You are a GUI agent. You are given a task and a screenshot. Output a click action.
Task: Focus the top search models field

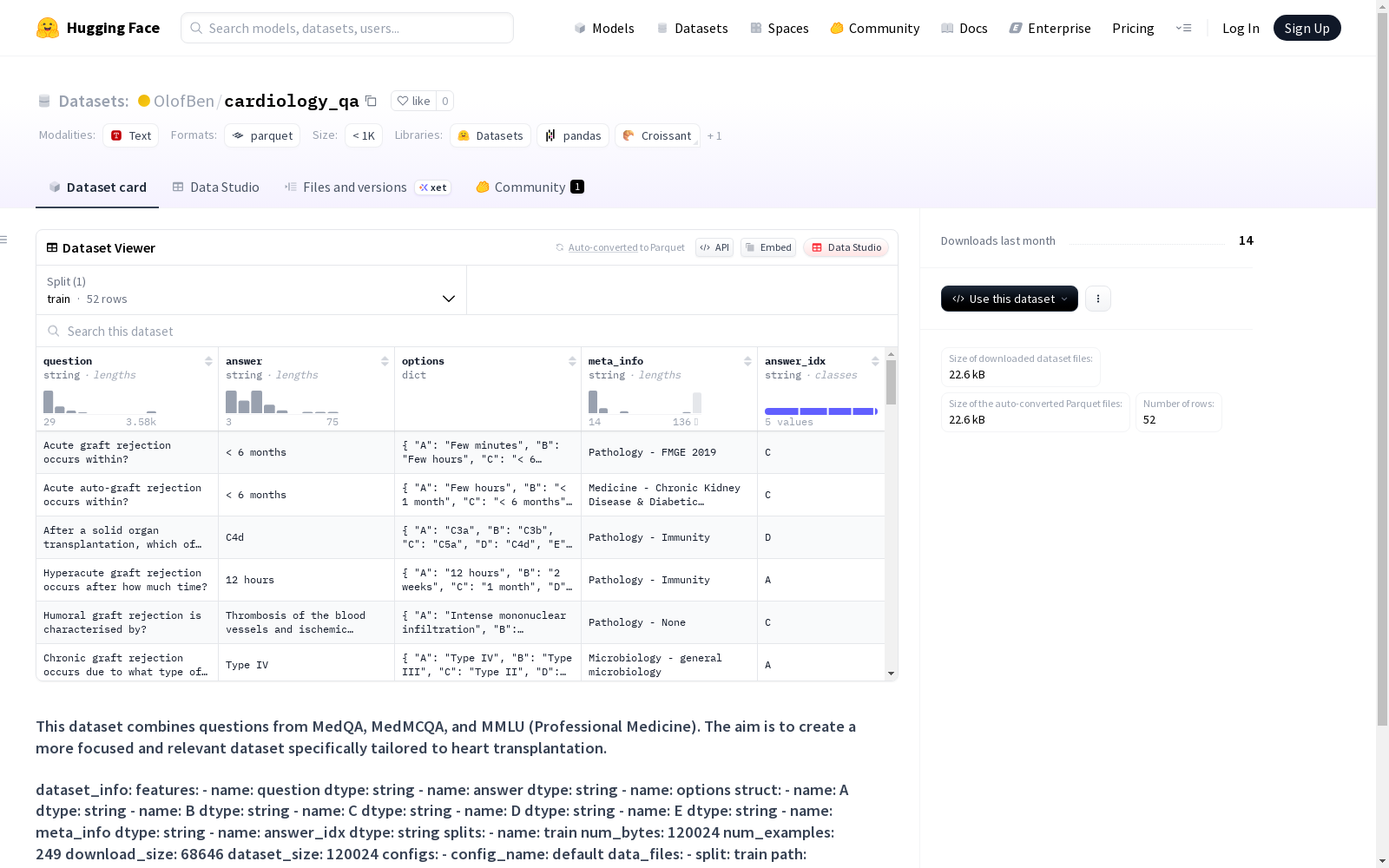pos(347,28)
